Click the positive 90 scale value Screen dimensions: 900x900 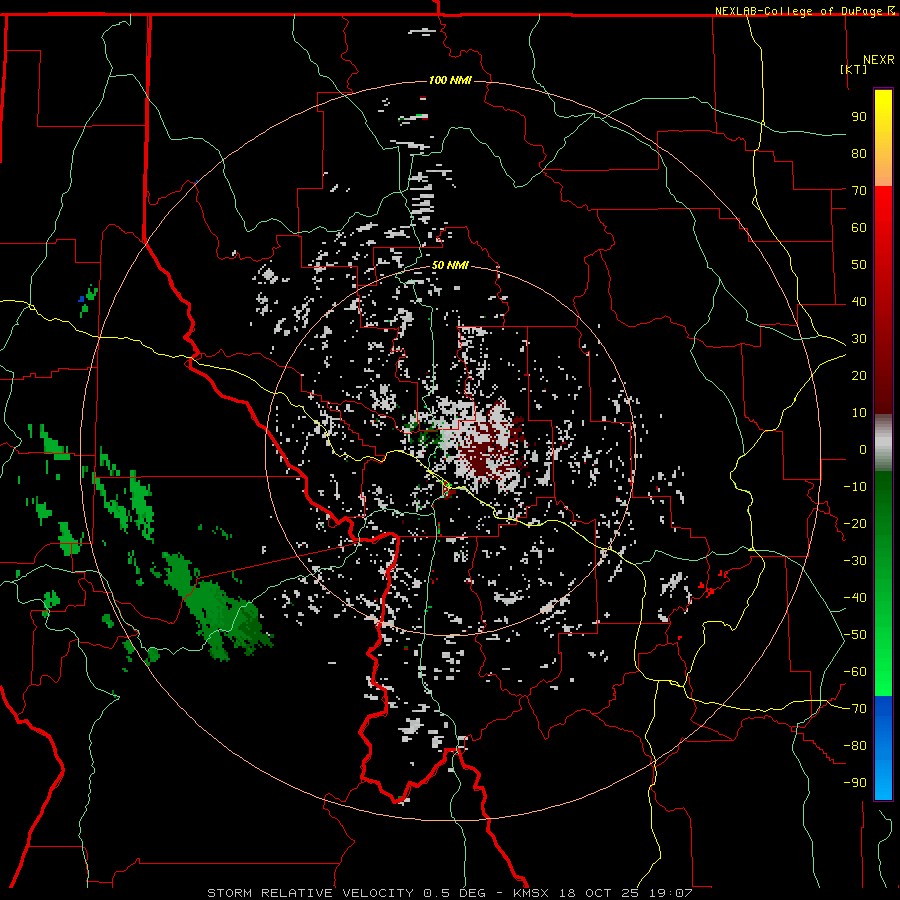859,117
